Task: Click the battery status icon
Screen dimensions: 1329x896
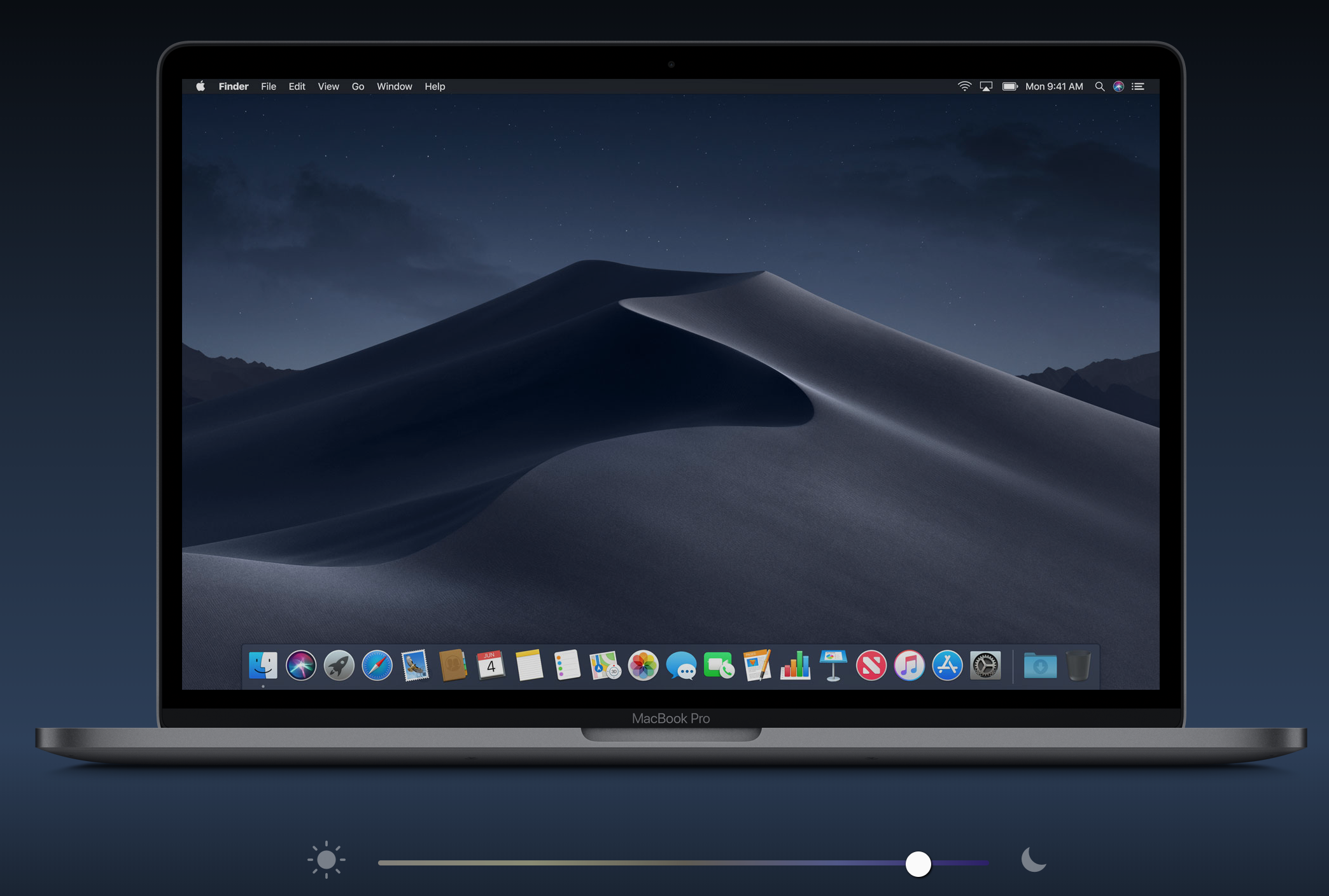Action: pos(1010,87)
